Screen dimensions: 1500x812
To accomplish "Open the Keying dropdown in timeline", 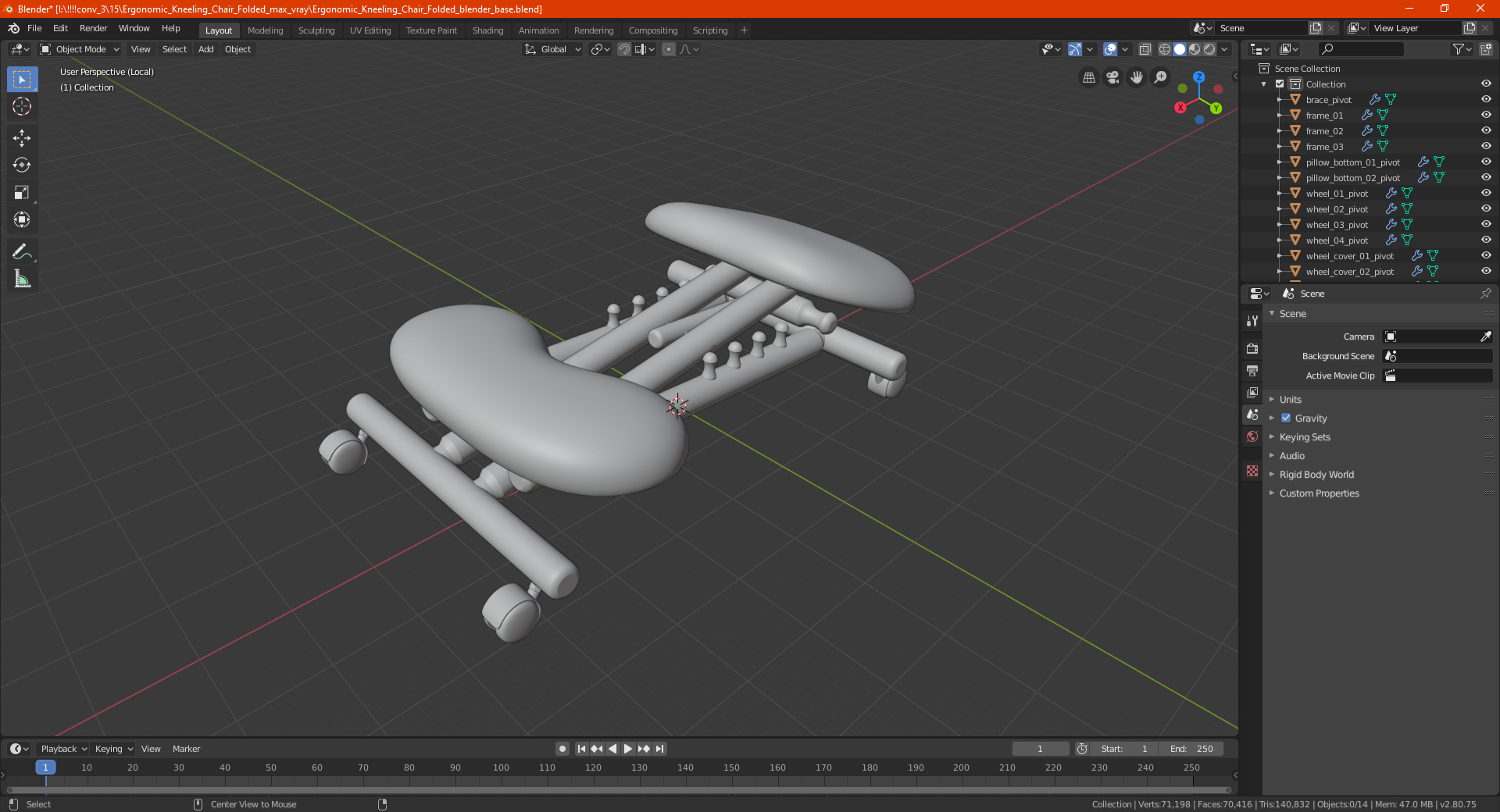I will click(x=113, y=749).
